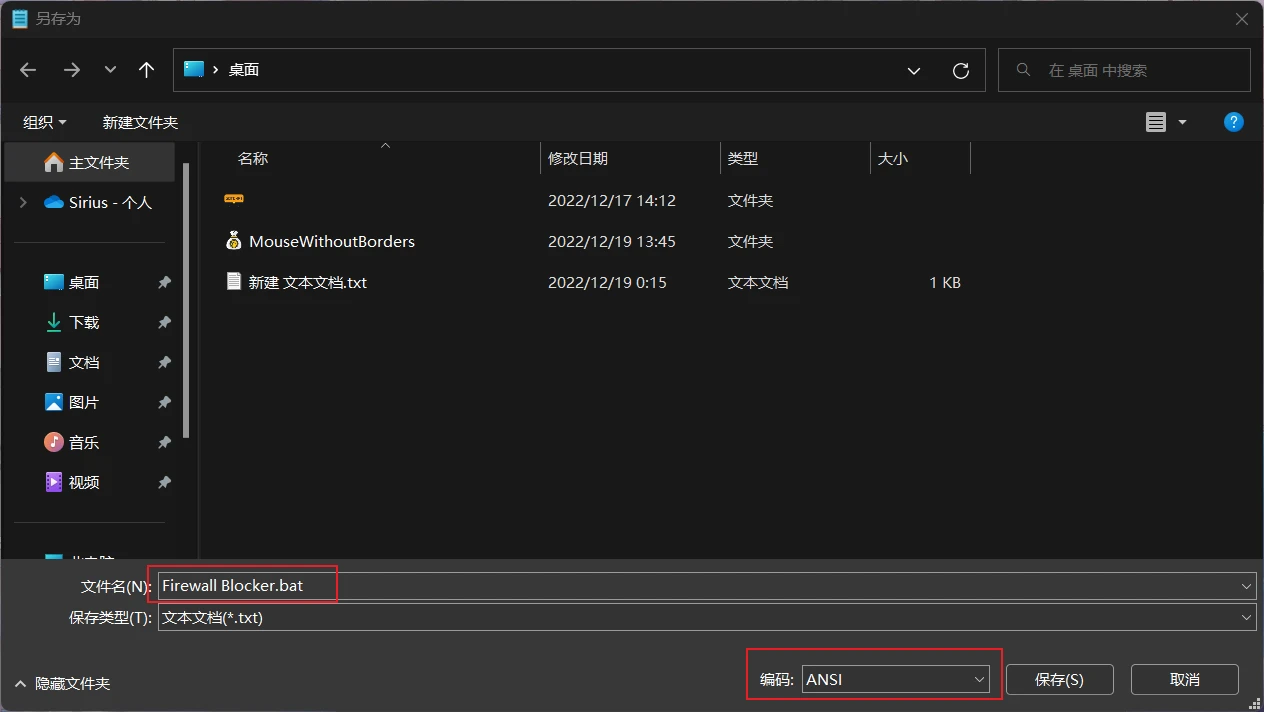
Task: Expand the file name dropdown arrow
Action: (x=1247, y=586)
